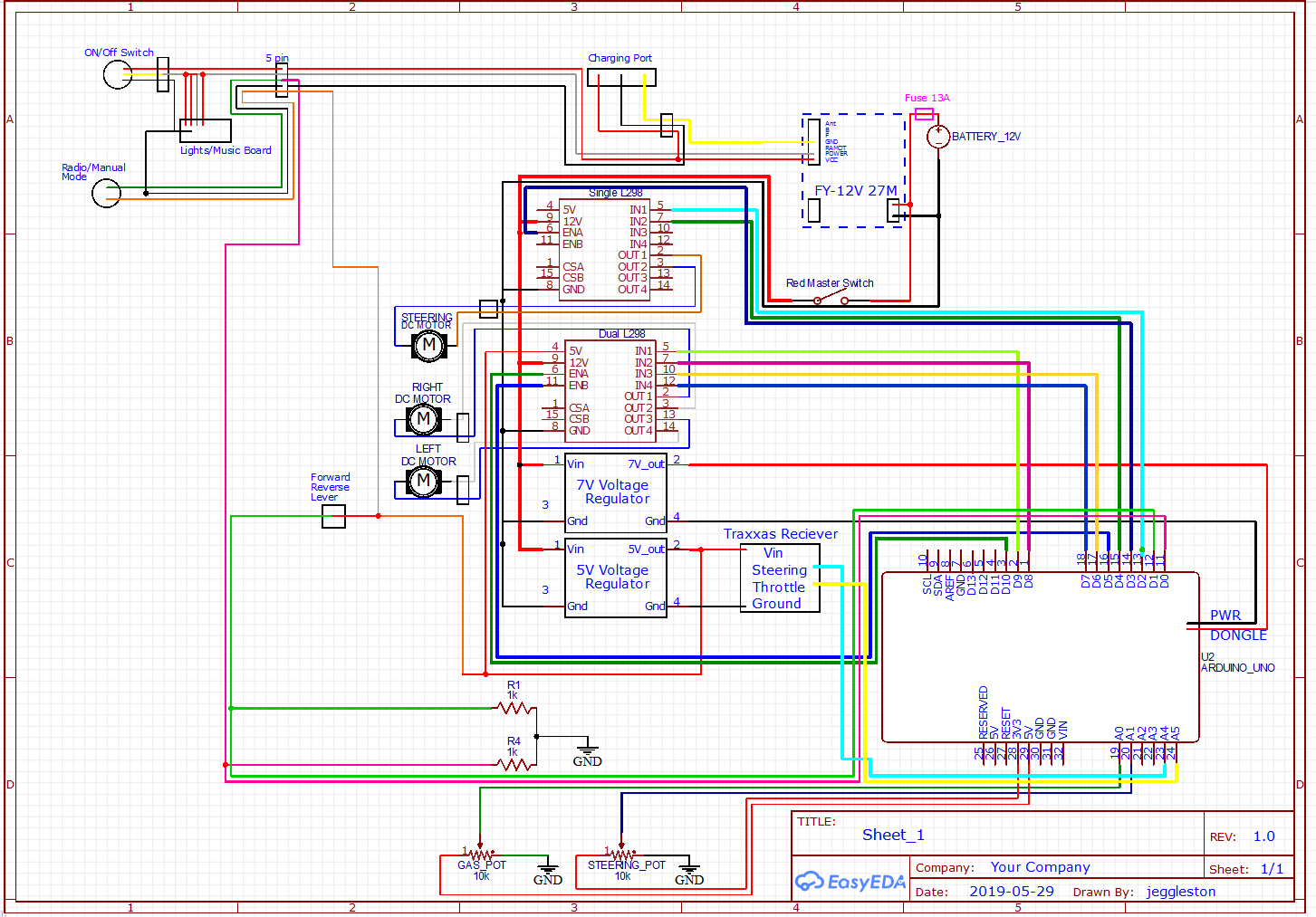This screenshot has width=1316, height=917.
Task: Select the R1 1k resistor
Action: click(514, 708)
